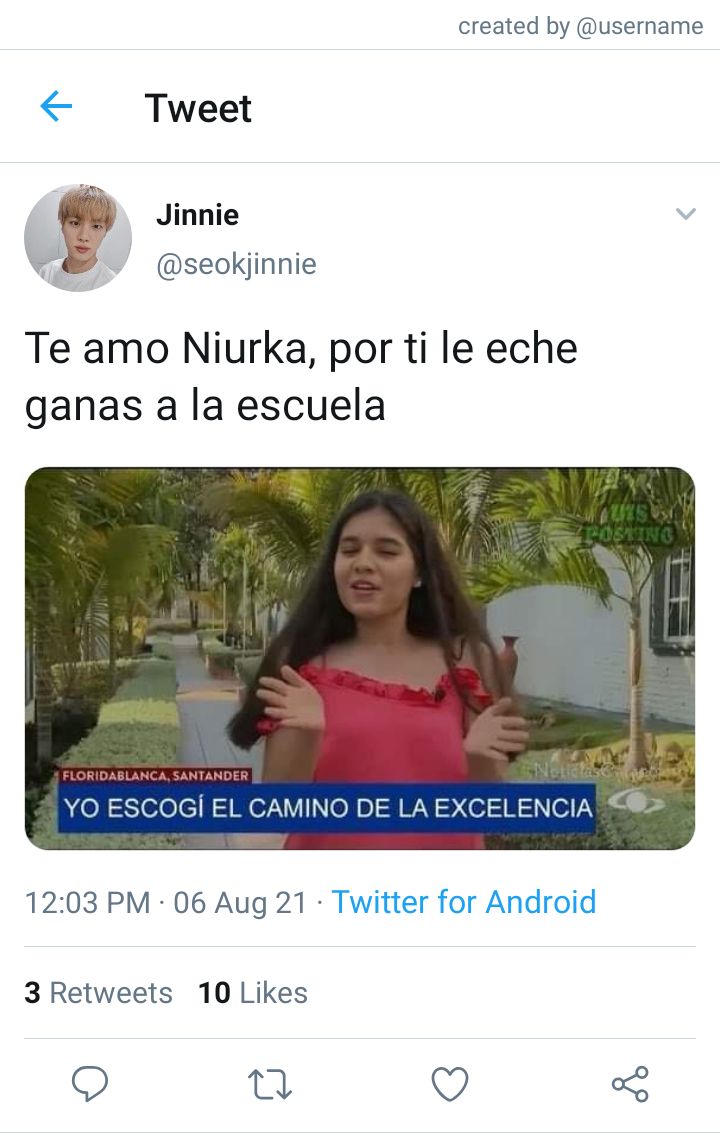Click the 06 Aug 21 date

point(240,903)
